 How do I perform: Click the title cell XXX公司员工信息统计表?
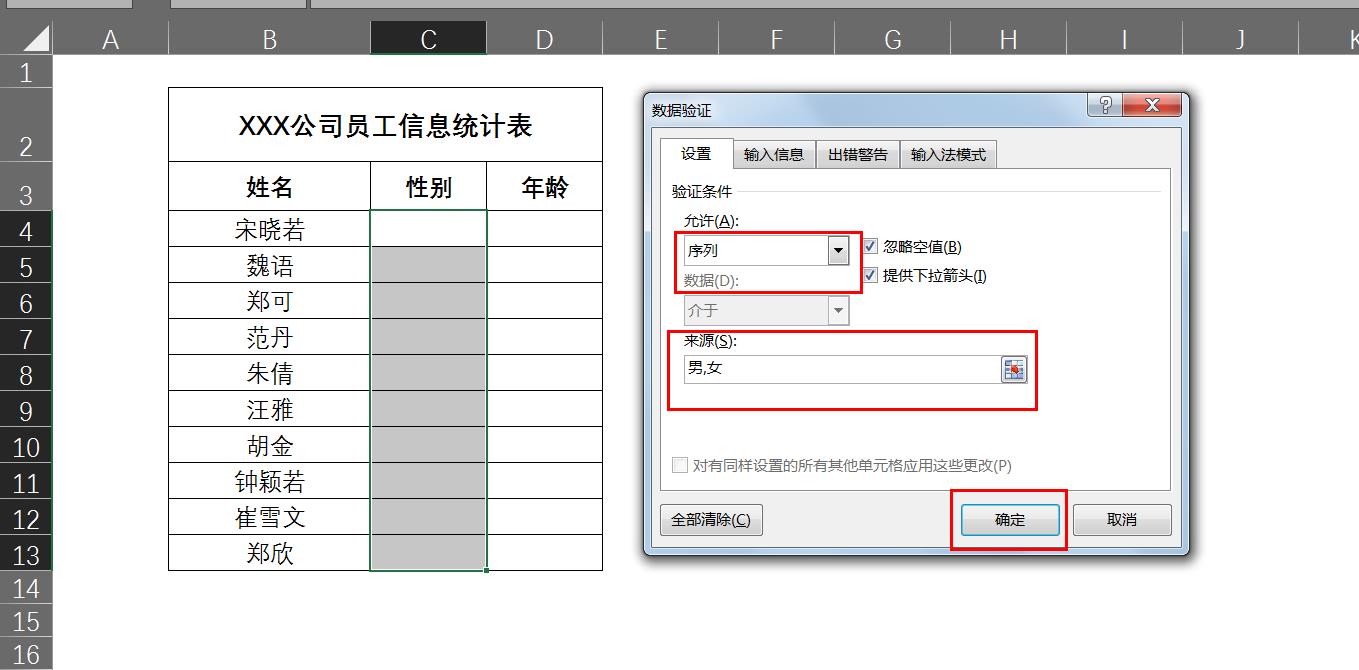(x=386, y=125)
